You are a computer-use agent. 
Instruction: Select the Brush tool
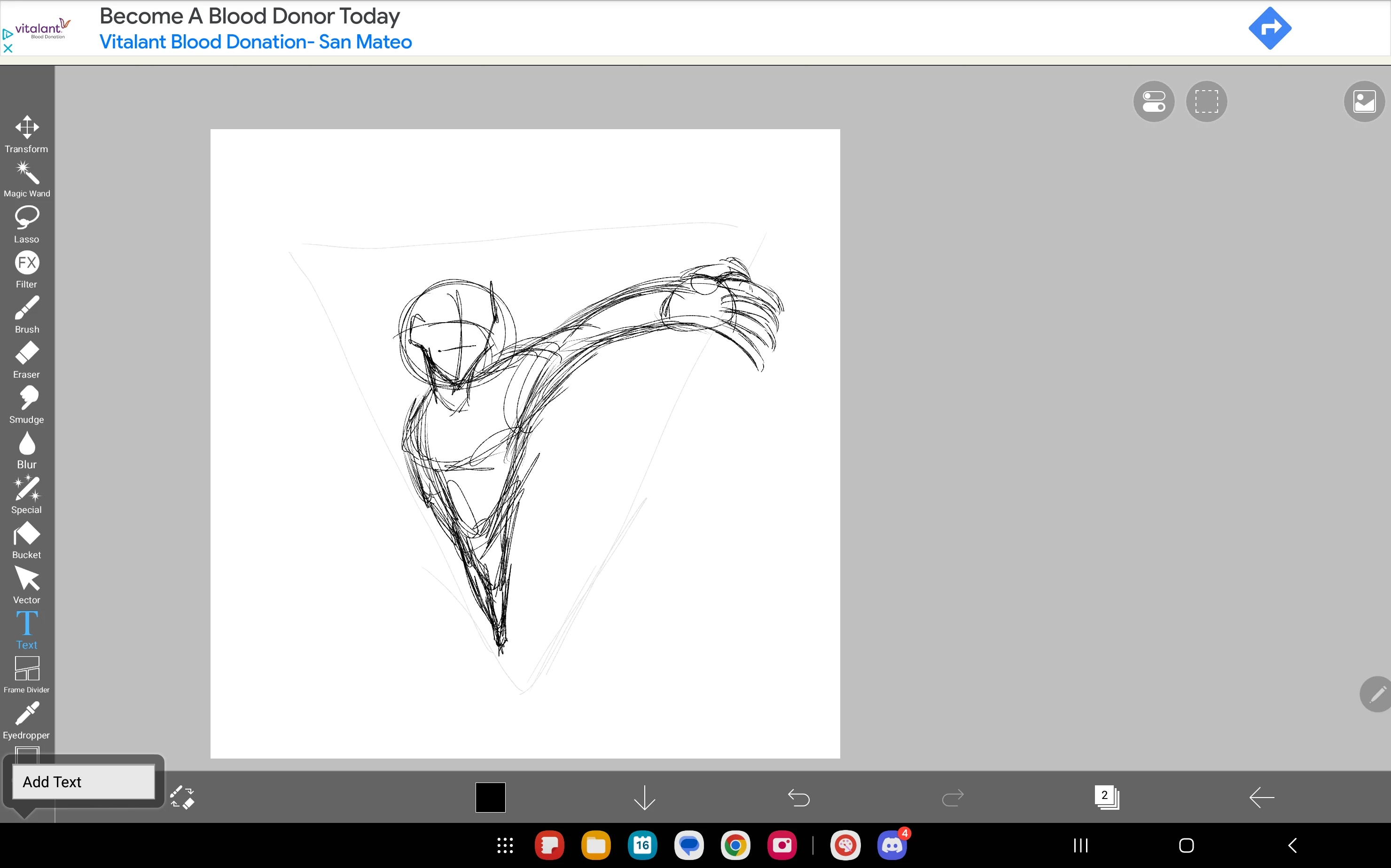click(x=26, y=314)
